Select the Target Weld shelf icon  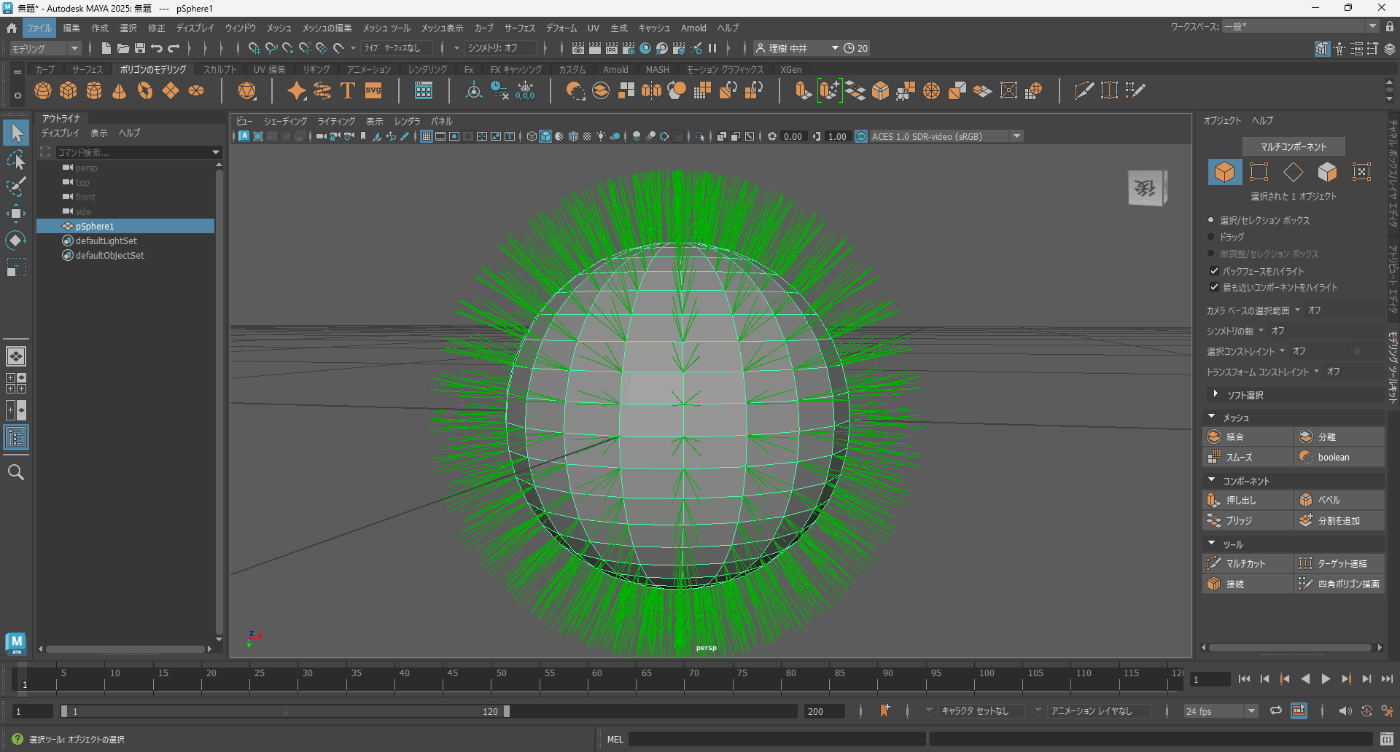(x=1109, y=91)
